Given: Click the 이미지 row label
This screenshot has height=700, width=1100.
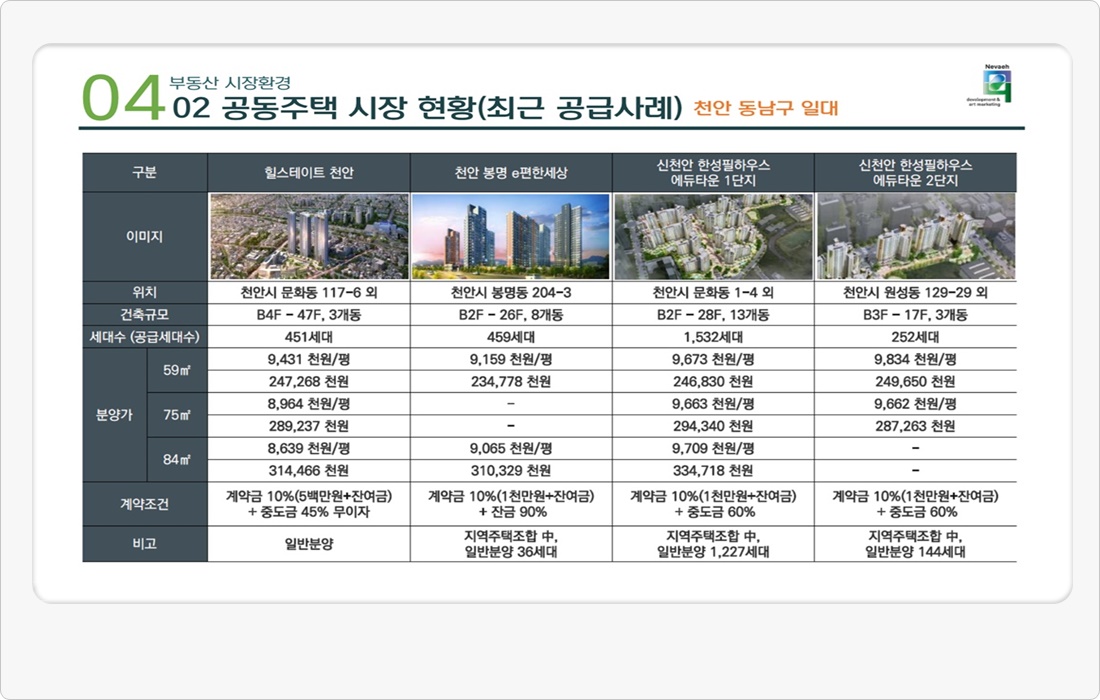Looking at the screenshot, I should (145, 236).
